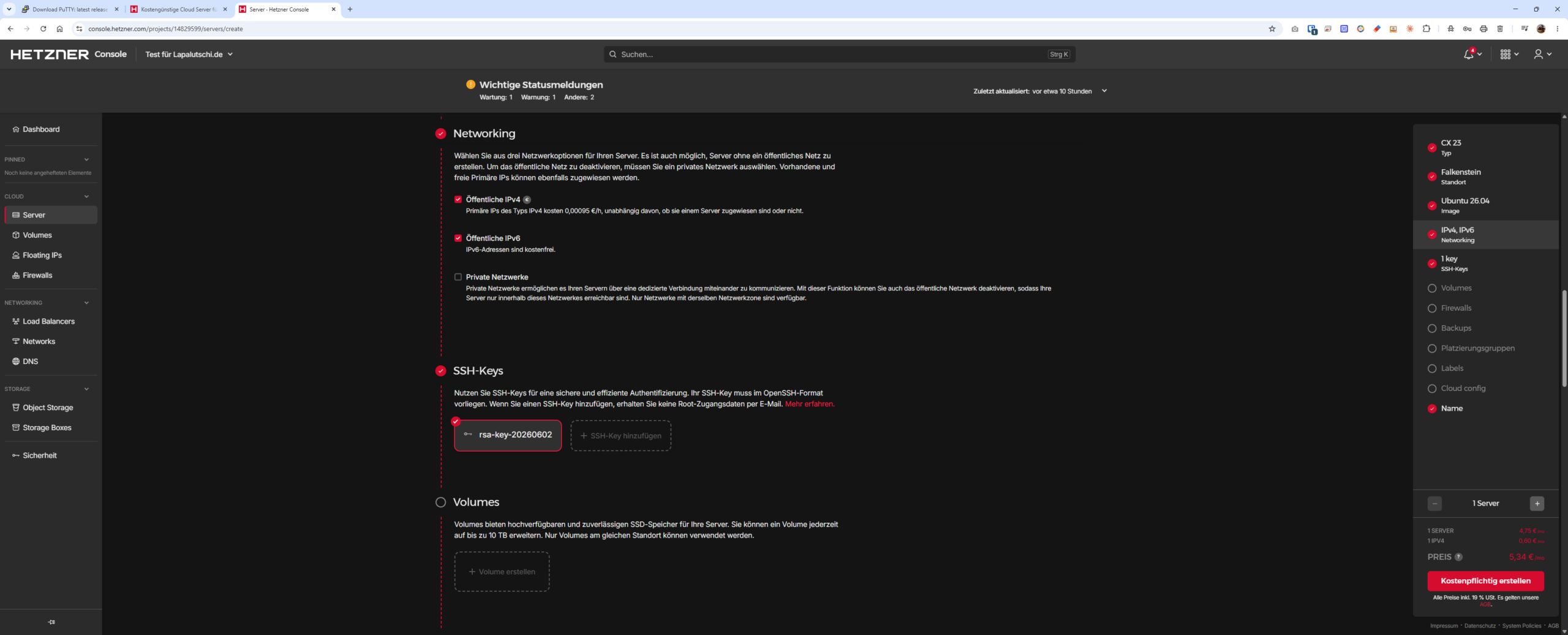Decrease server count with minus button
This screenshot has width=1568, height=635.
(1434, 504)
